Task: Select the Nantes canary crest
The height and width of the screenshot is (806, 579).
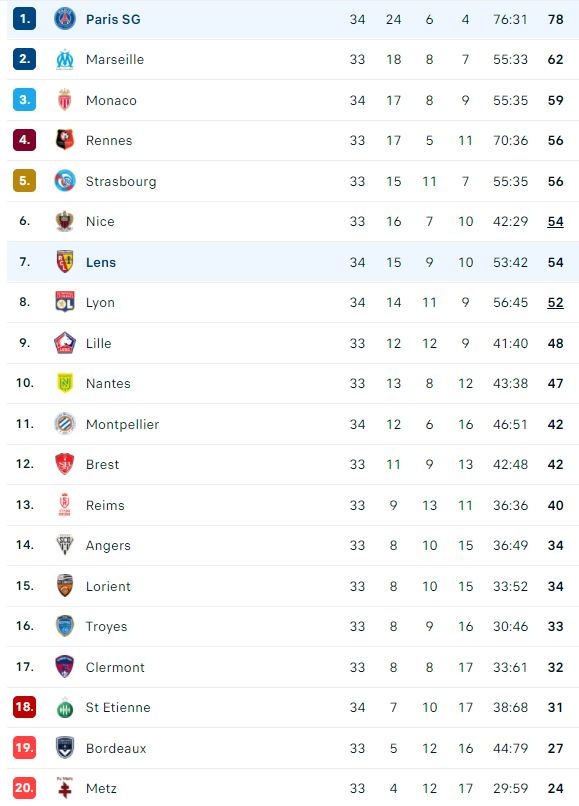Action: (x=65, y=383)
